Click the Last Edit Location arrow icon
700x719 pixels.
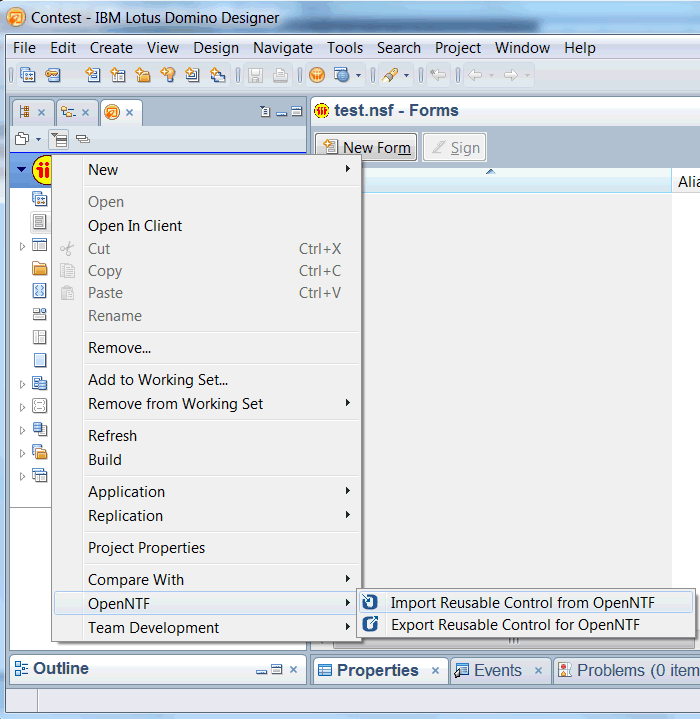click(438, 75)
